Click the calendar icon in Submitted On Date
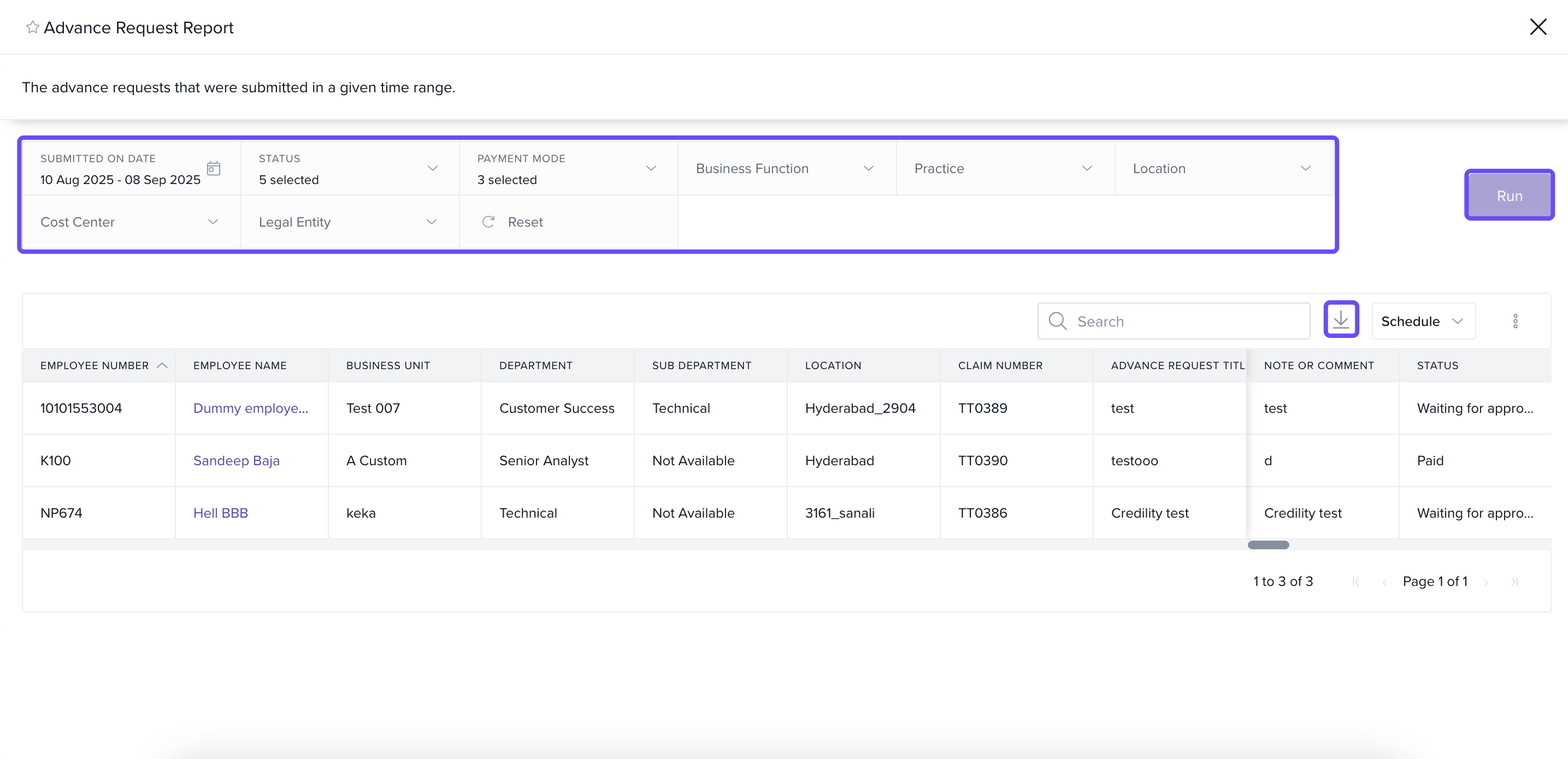This screenshot has width=1568, height=759. click(213, 169)
